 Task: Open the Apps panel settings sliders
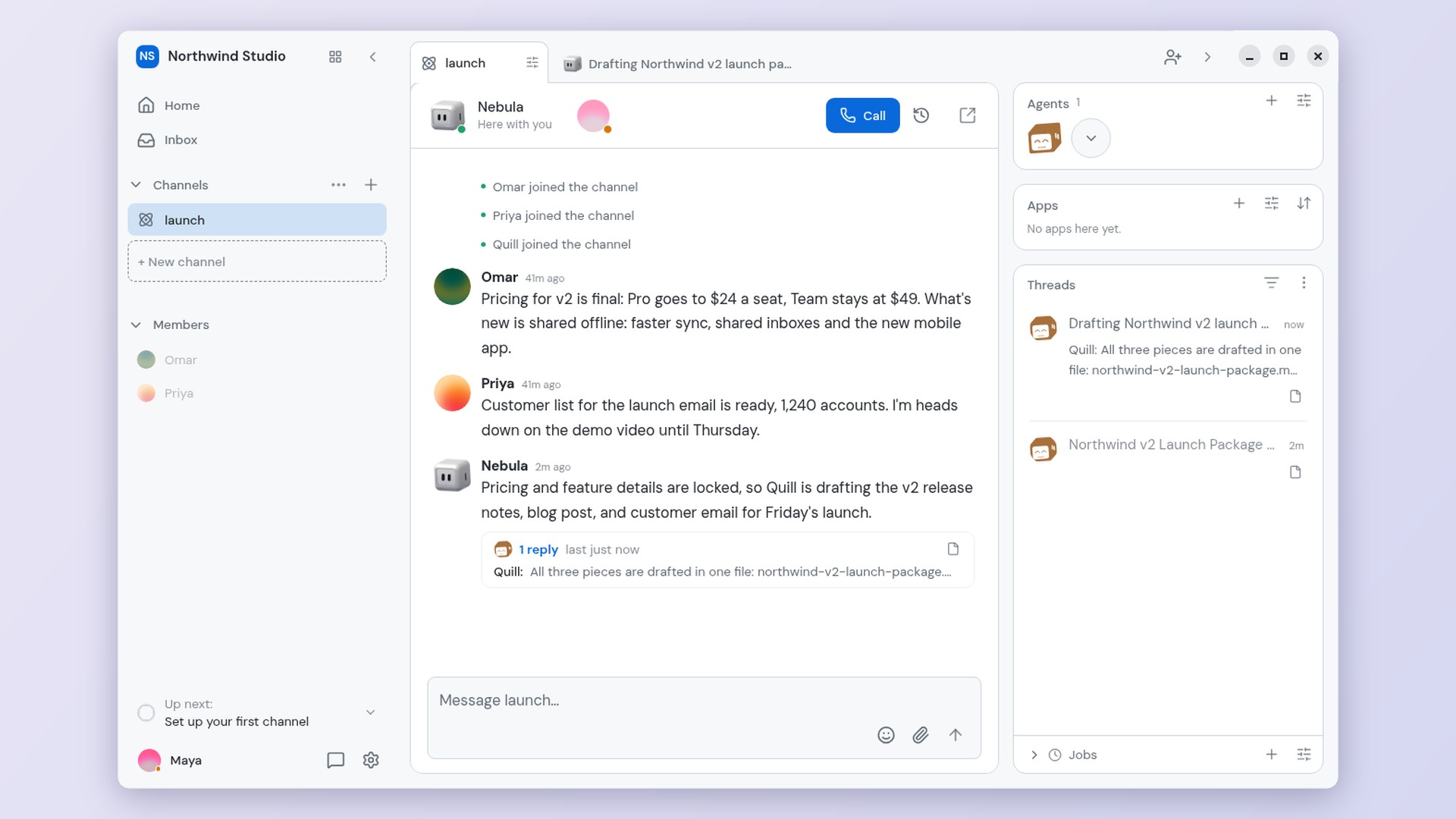1272,203
